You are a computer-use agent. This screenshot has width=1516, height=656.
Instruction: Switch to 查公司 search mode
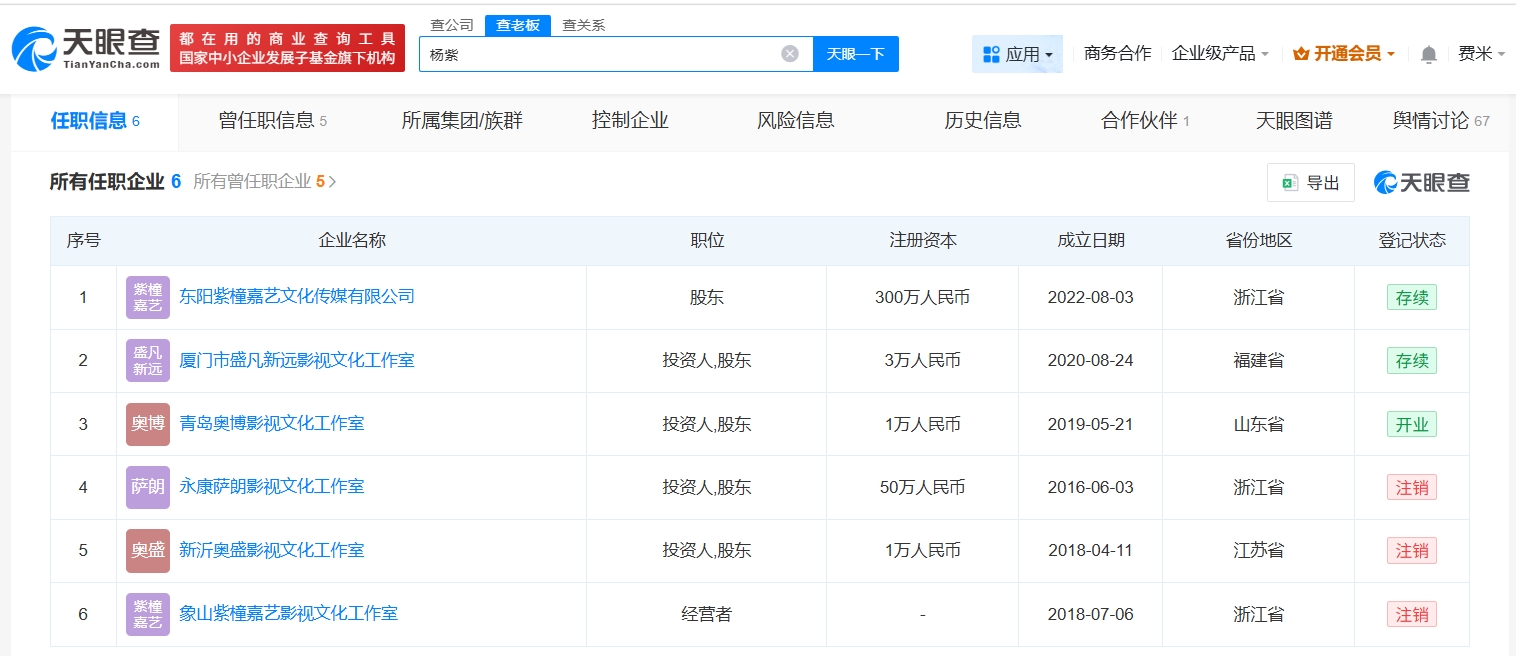click(x=451, y=25)
